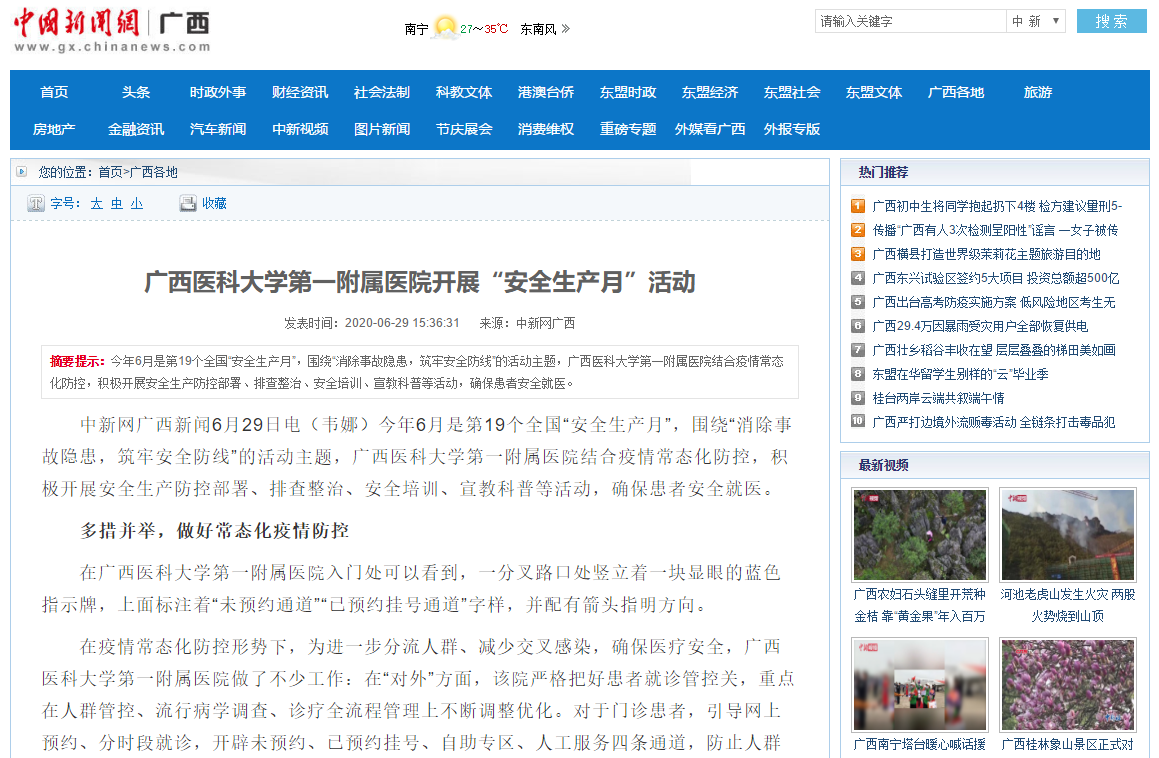Image resolution: width=1159 pixels, height=758 pixels.
Task: Click the 搜索 button
Action: tap(1111, 21)
